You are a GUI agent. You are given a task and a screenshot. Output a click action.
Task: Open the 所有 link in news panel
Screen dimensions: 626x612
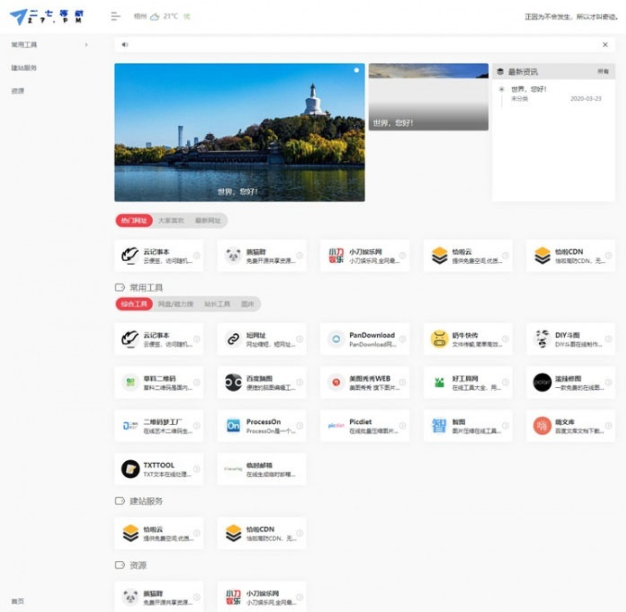coord(603,71)
